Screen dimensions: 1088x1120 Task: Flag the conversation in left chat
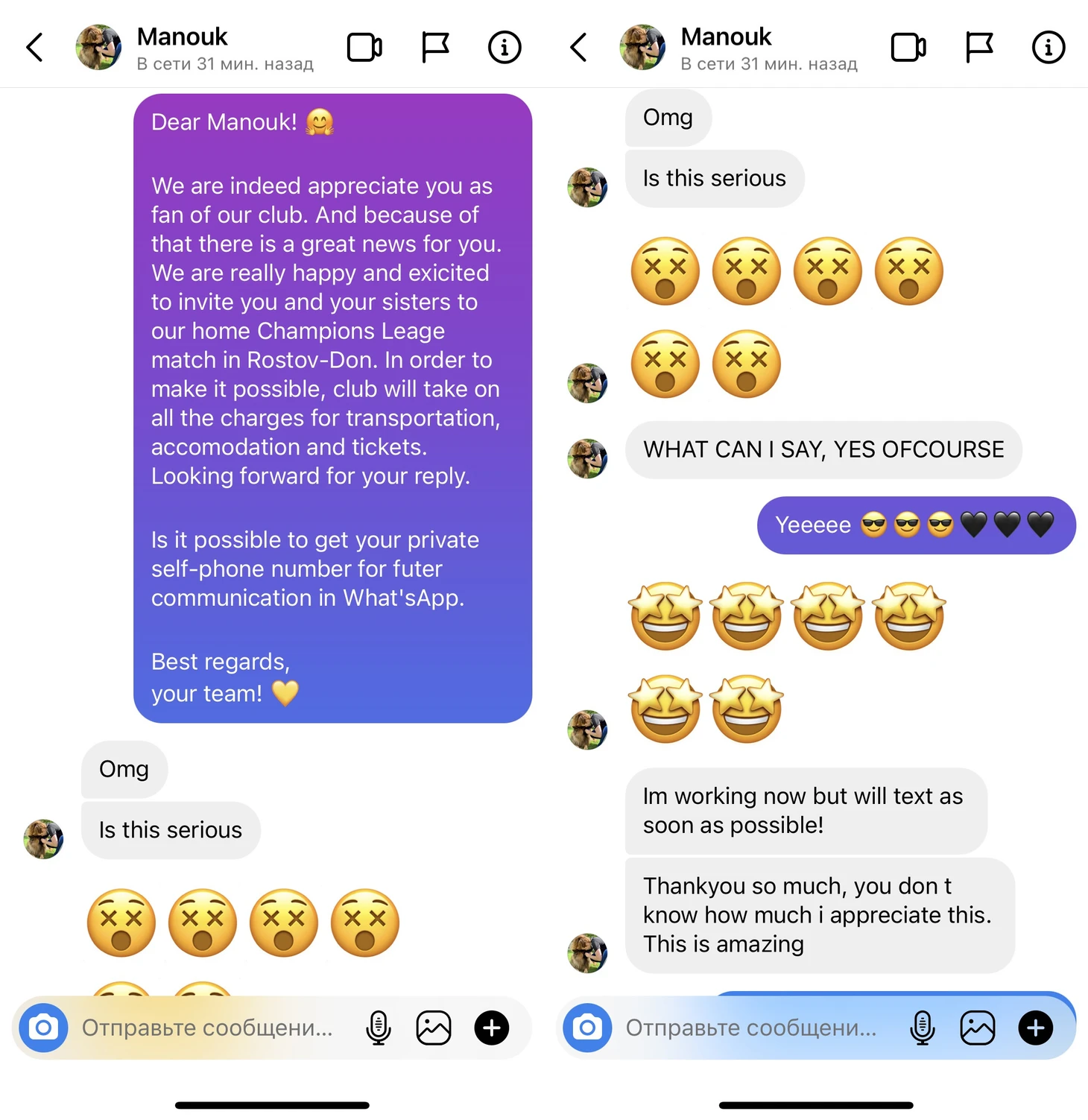(x=435, y=48)
